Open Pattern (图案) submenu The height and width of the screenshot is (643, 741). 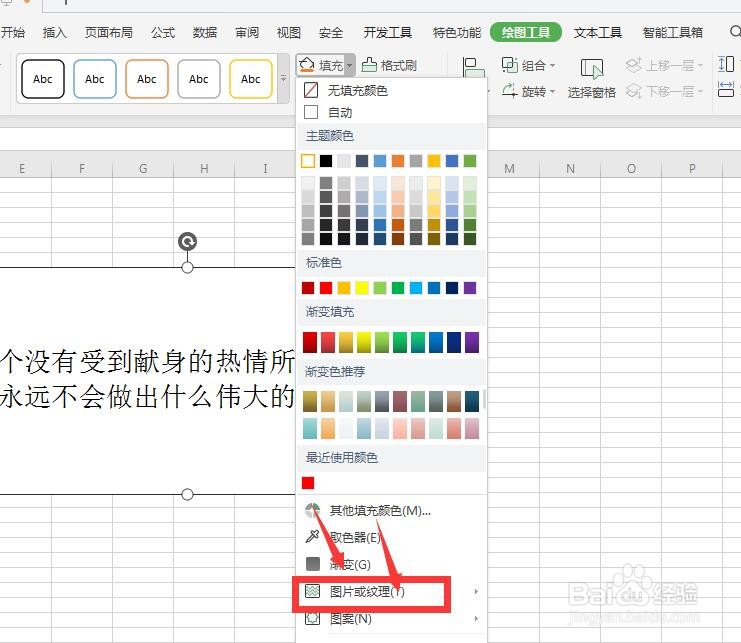[x=392, y=618]
